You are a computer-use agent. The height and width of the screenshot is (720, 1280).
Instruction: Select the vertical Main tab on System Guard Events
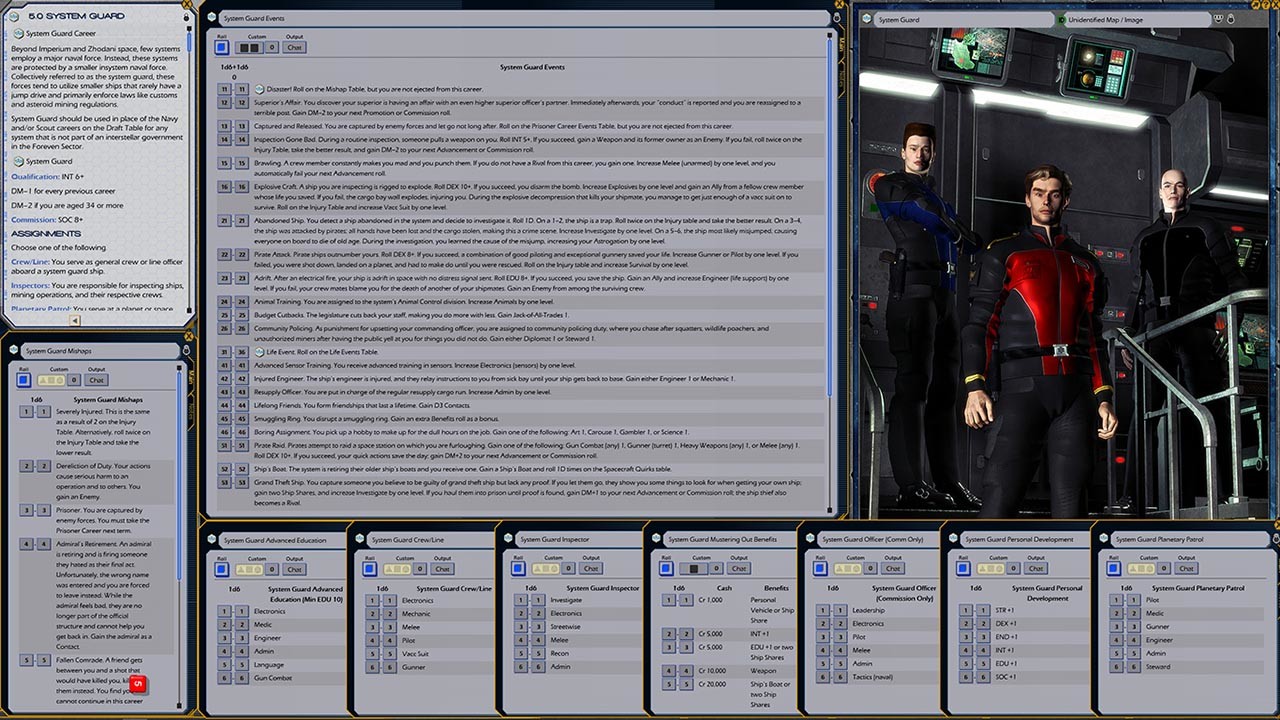843,48
